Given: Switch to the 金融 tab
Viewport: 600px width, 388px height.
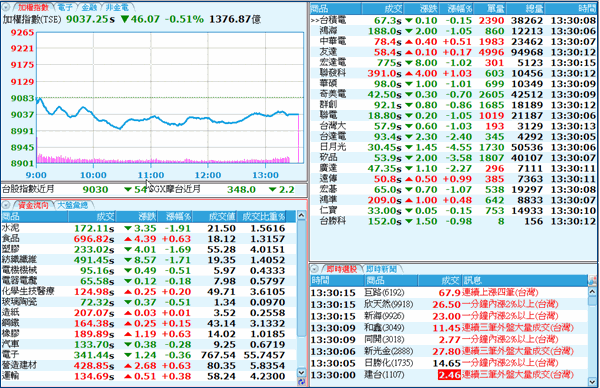Looking at the screenshot, I should coord(89,7).
